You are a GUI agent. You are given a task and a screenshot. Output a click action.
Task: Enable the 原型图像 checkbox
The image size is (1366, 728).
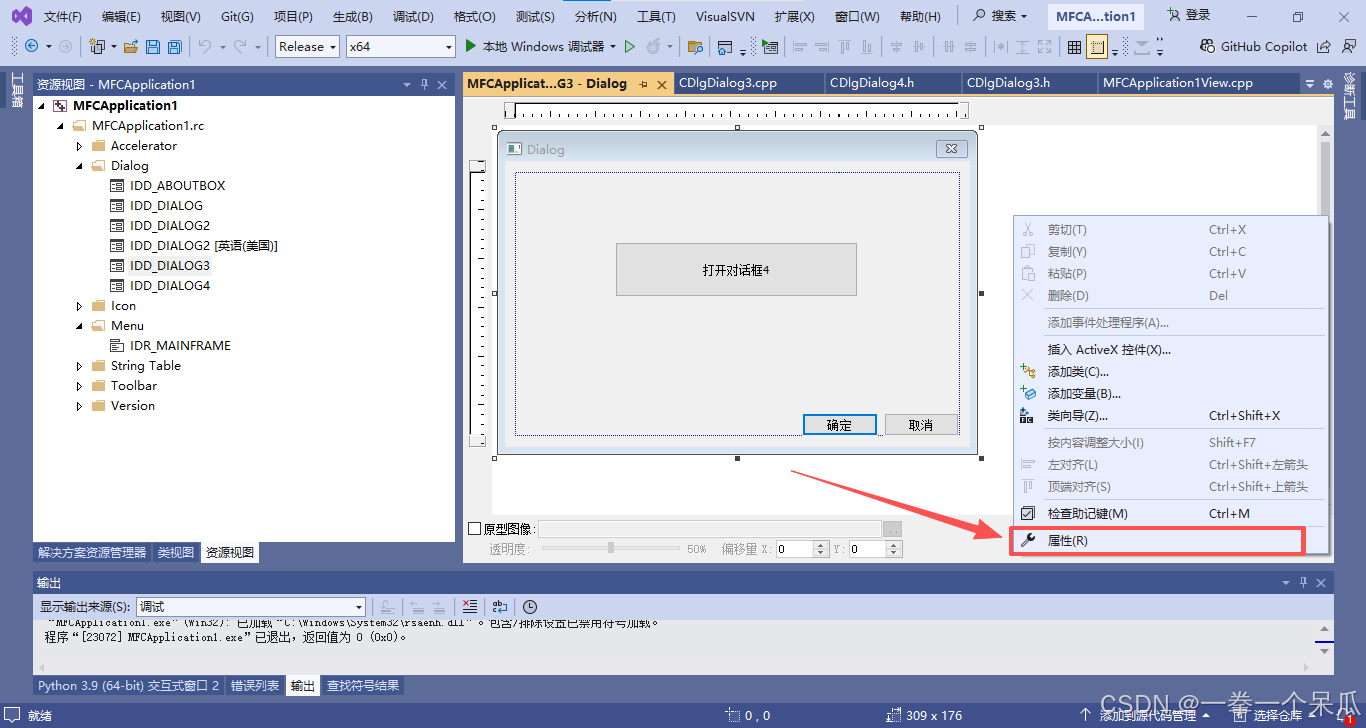pos(475,528)
